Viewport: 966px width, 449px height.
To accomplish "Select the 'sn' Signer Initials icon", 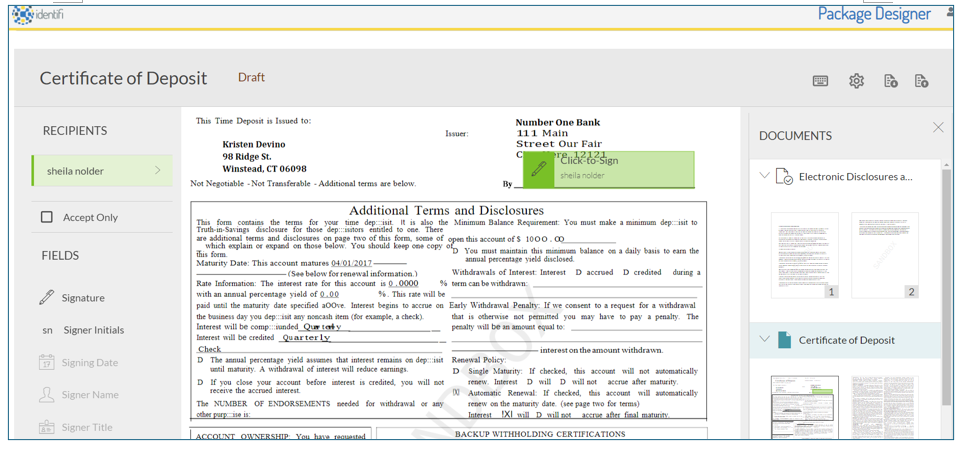I will coord(47,330).
